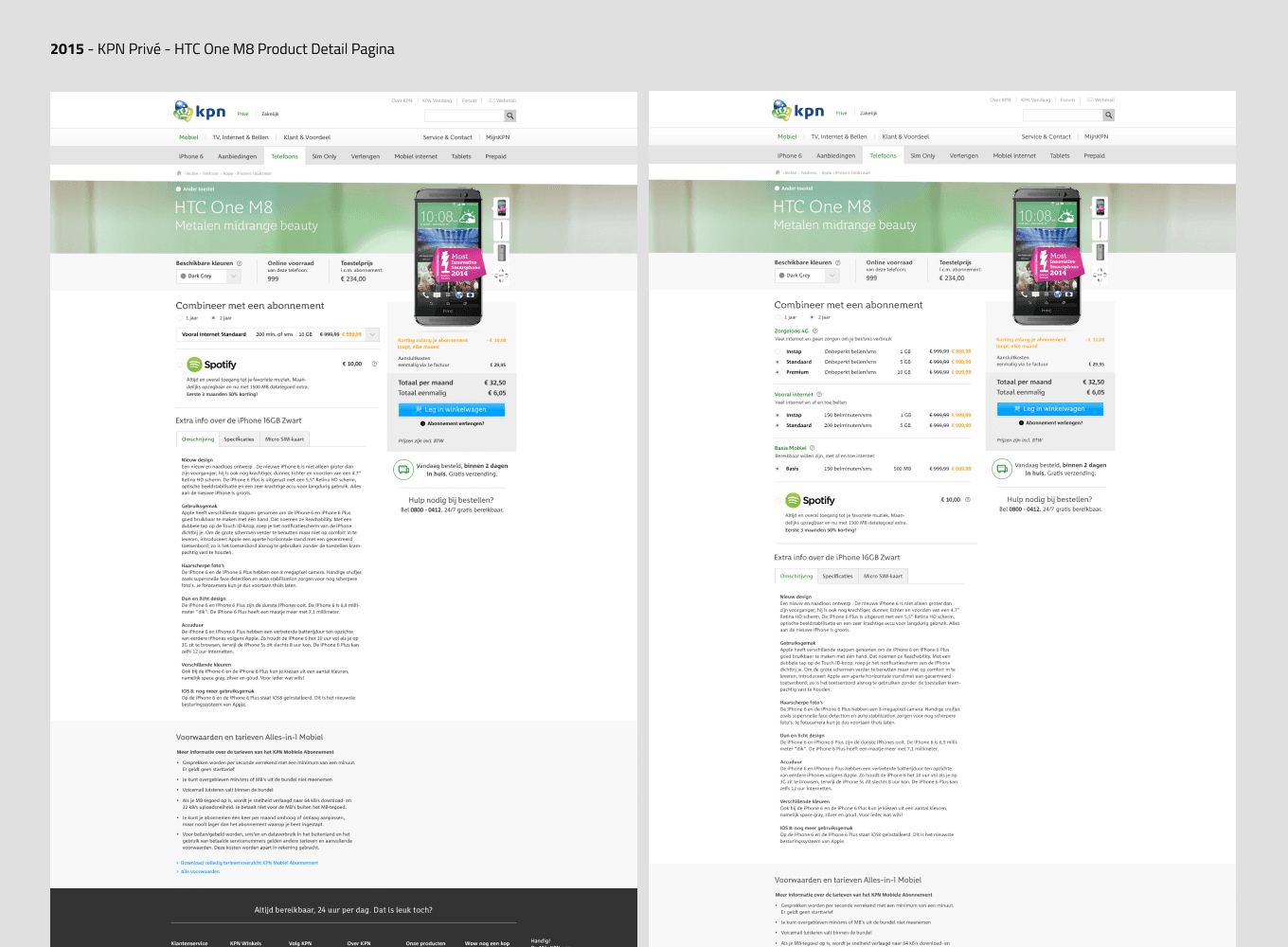The height and width of the screenshot is (947, 1288).
Task: Open Download volledig tarievenoverzicht link
Action: pos(249,863)
